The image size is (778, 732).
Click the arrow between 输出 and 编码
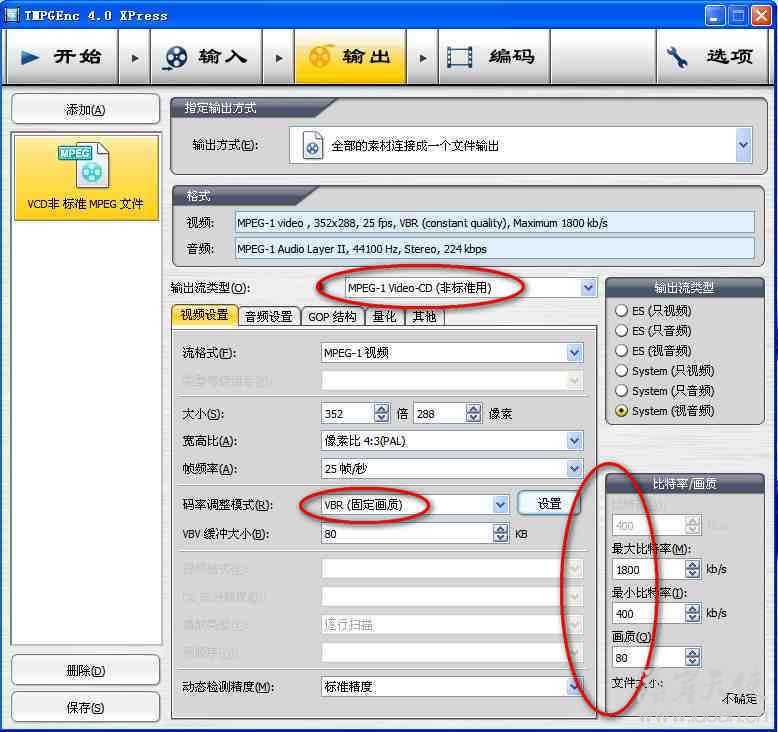click(422, 58)
